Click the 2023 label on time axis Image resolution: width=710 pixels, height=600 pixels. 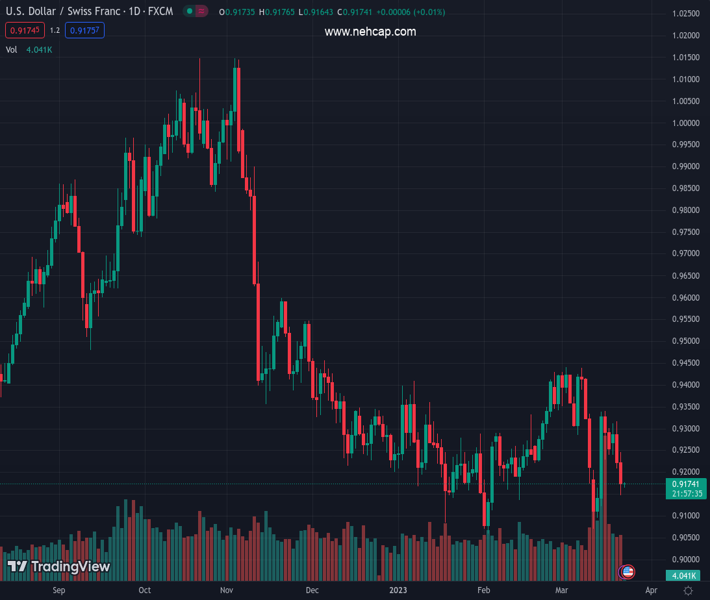(x=398, y=591)
